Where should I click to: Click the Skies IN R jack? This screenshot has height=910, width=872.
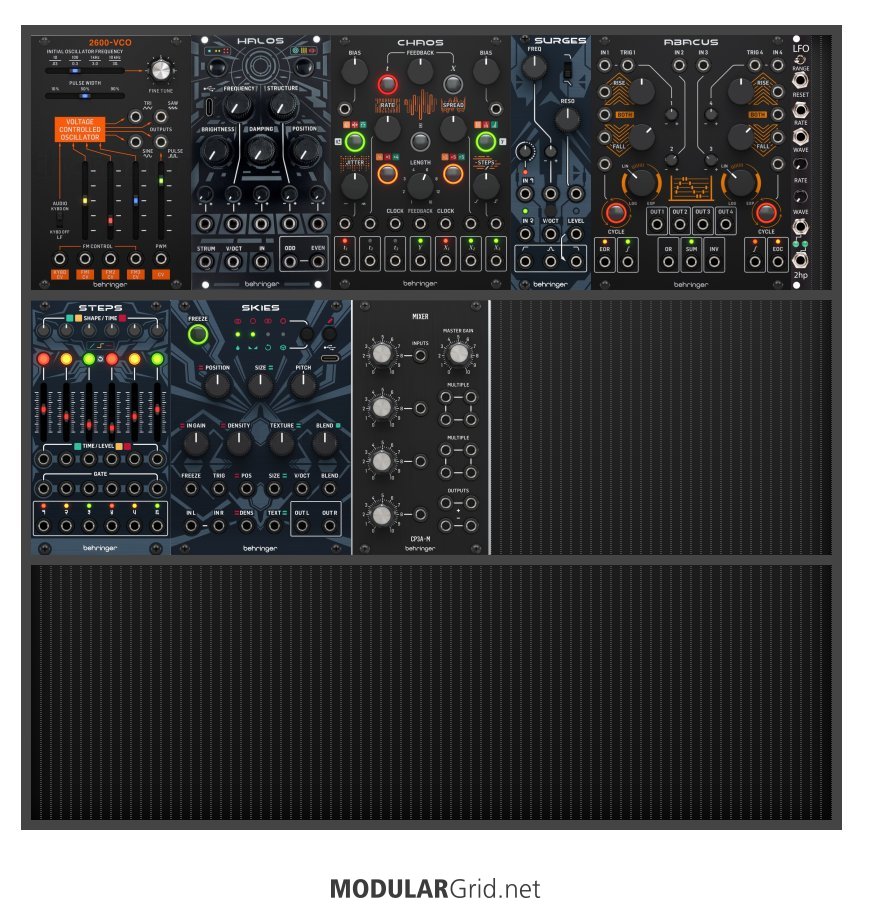(x=218, y=526)
